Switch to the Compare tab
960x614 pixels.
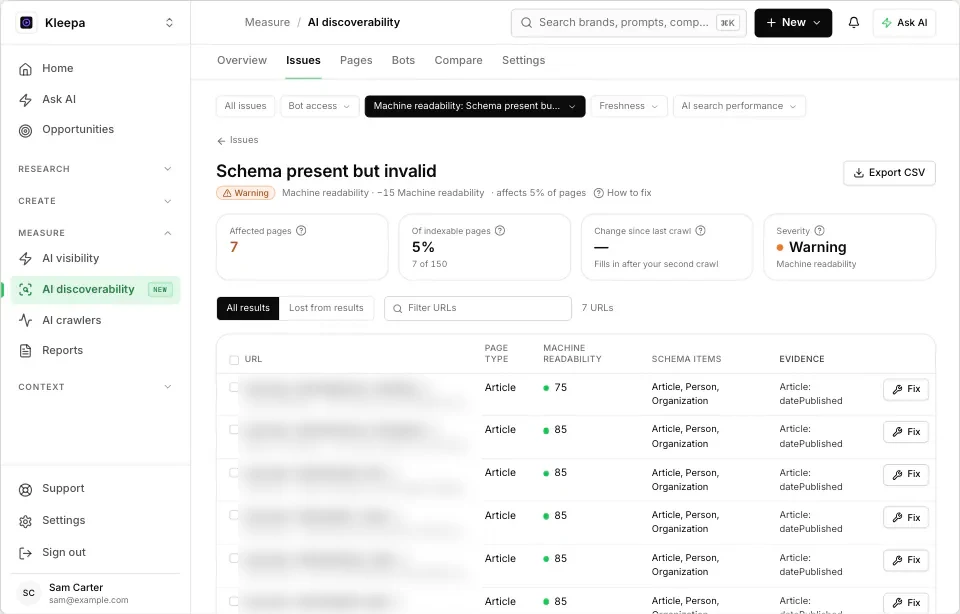click(x=459, y=60)
